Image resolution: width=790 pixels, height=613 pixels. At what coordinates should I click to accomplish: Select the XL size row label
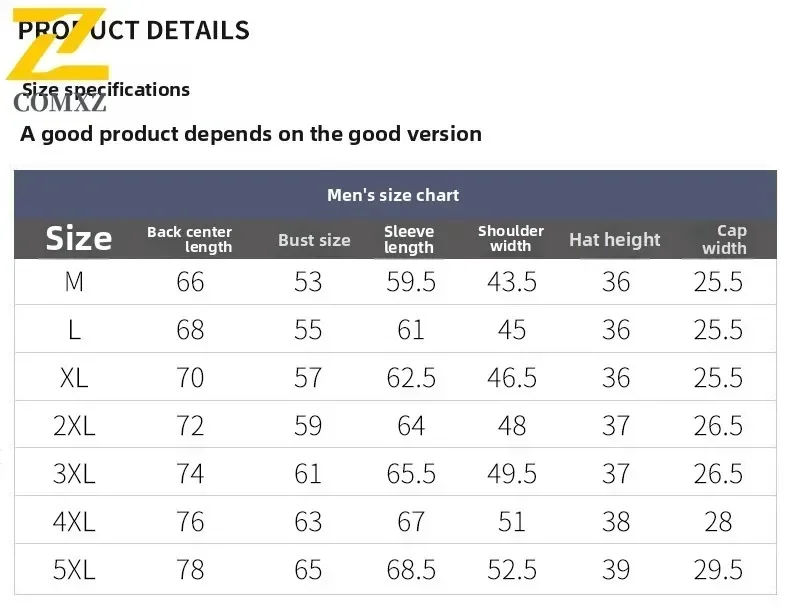[74, 377]
